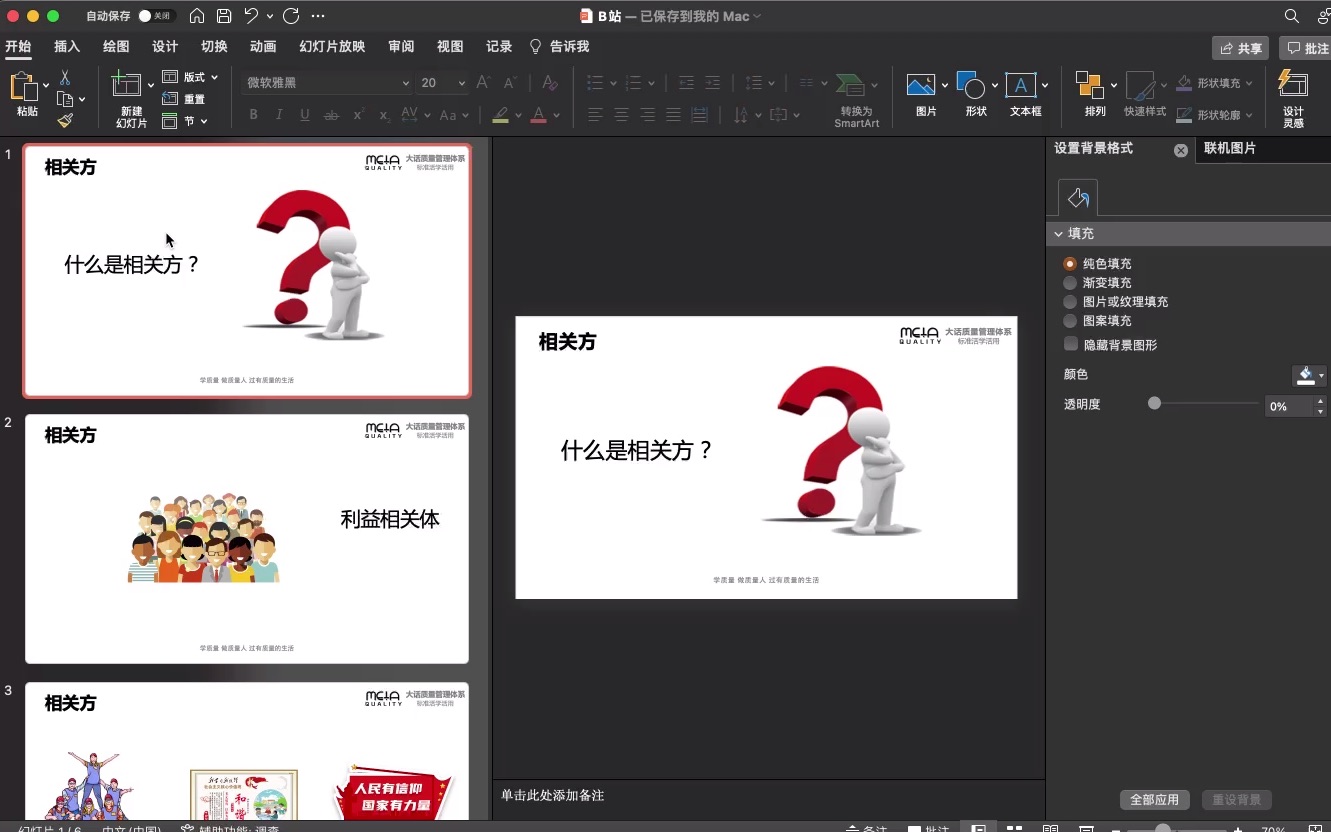Close the Format Background pane
Screen dimensions: 1331x832
(x=1180, y=150)
